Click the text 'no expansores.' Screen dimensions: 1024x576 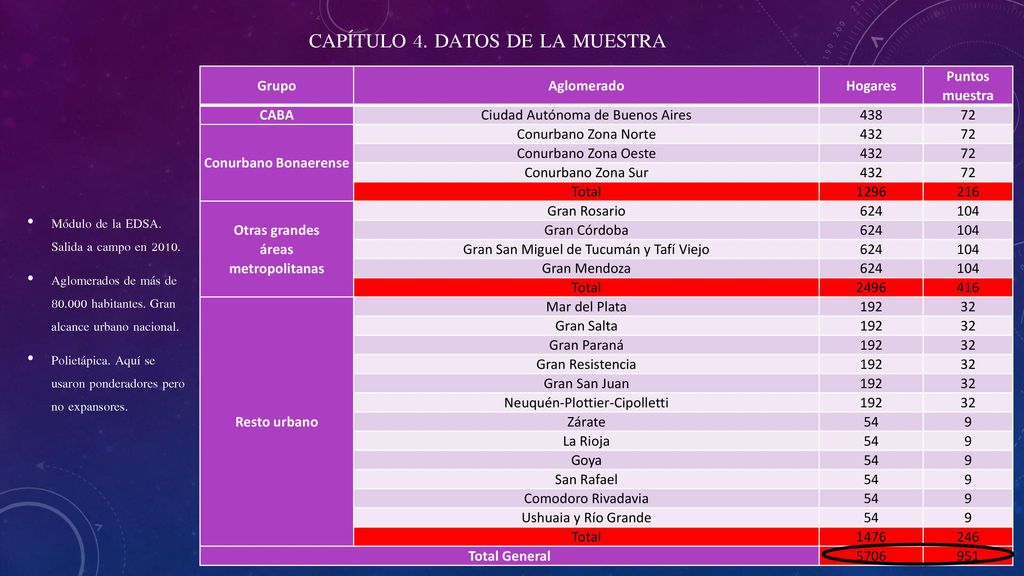[89, 407]
